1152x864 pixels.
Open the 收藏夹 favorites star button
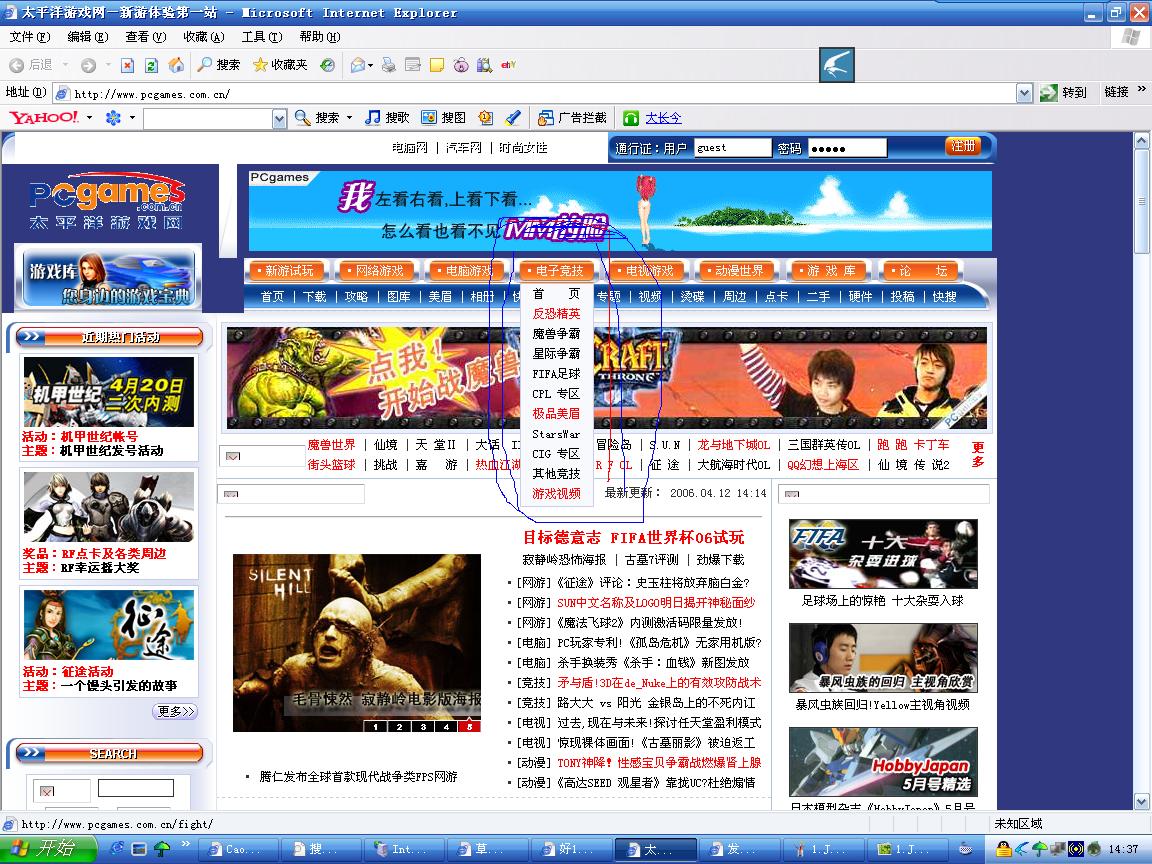[280, 65]
